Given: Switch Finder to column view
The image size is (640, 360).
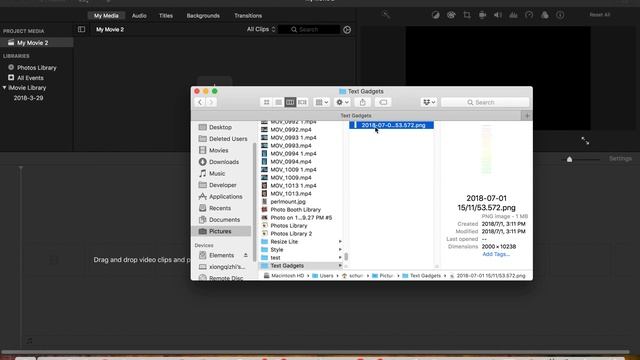Looking at the screenshot, I should pos(290,102).
